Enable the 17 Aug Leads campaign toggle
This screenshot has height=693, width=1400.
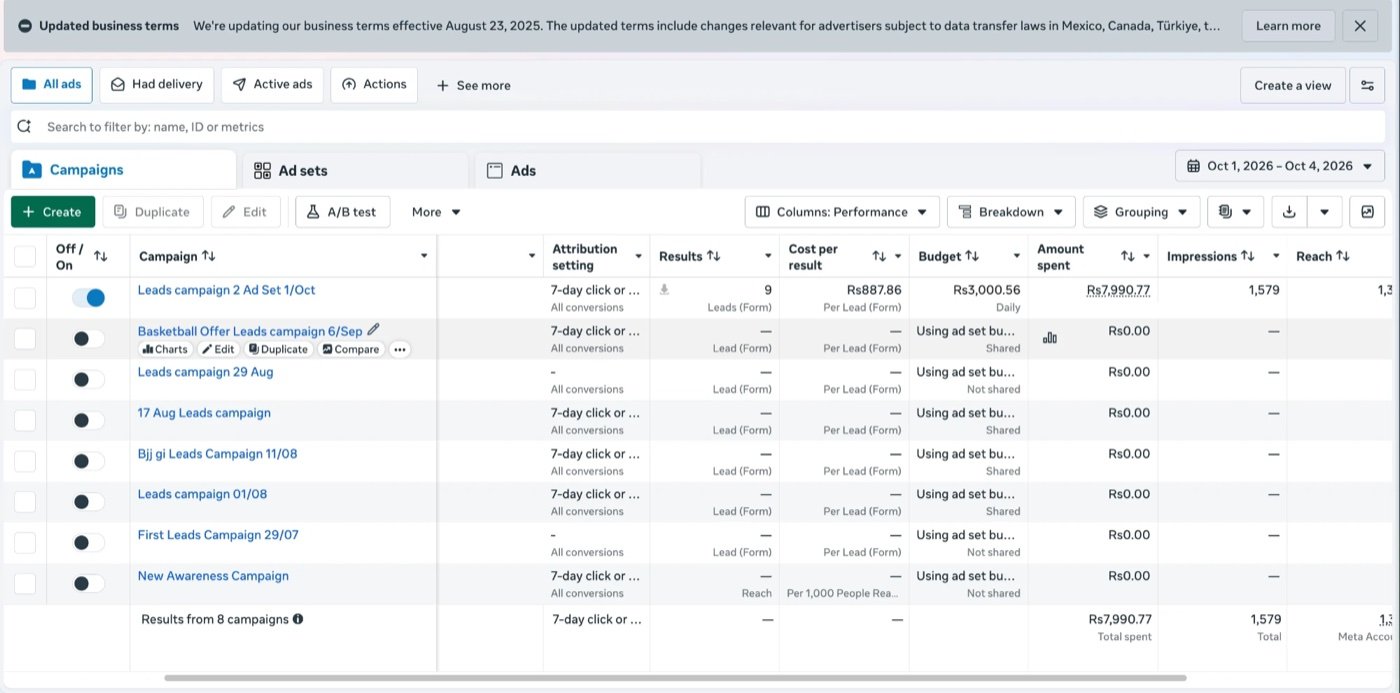88,420
